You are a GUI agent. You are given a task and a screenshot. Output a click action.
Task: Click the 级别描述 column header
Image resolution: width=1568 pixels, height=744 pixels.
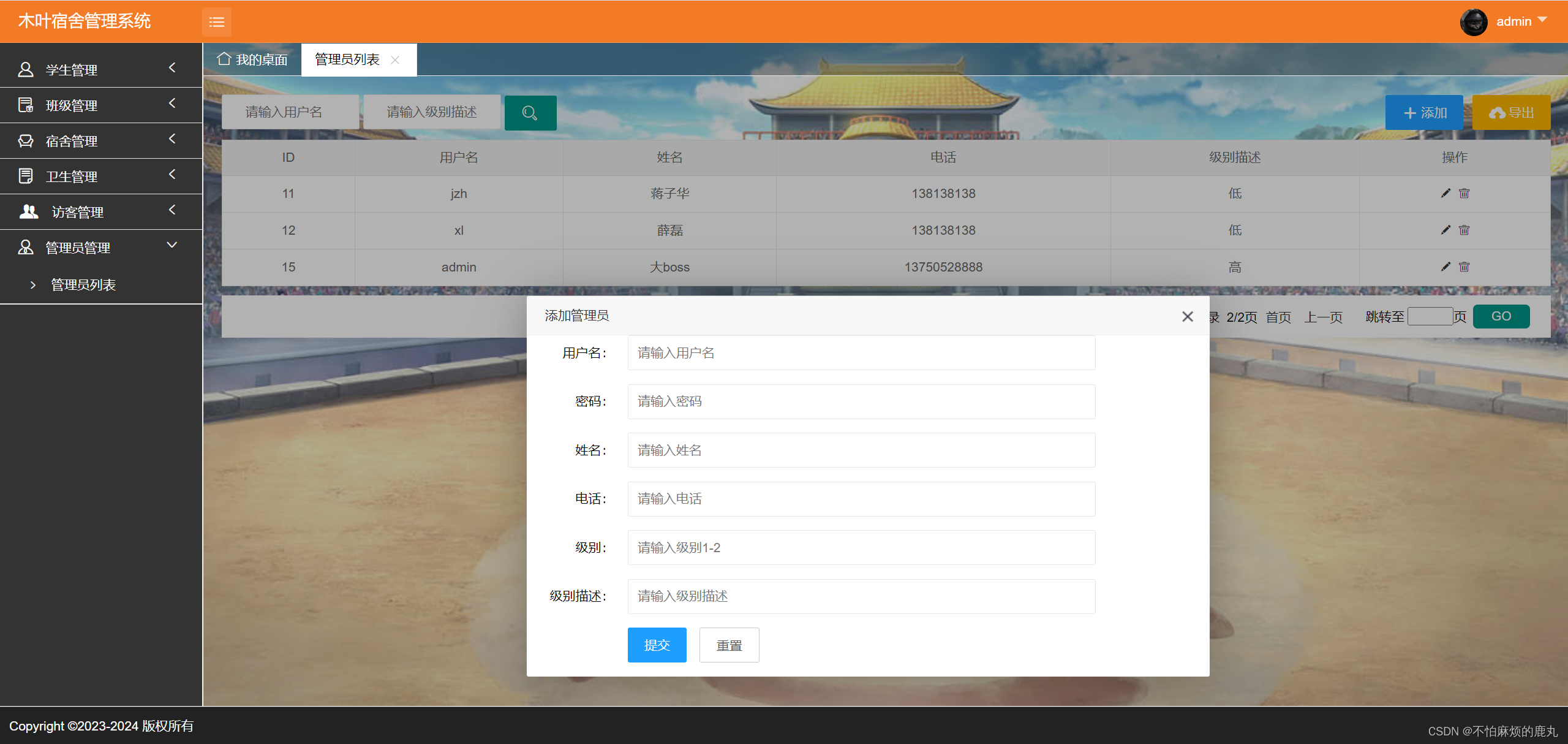1235,158
